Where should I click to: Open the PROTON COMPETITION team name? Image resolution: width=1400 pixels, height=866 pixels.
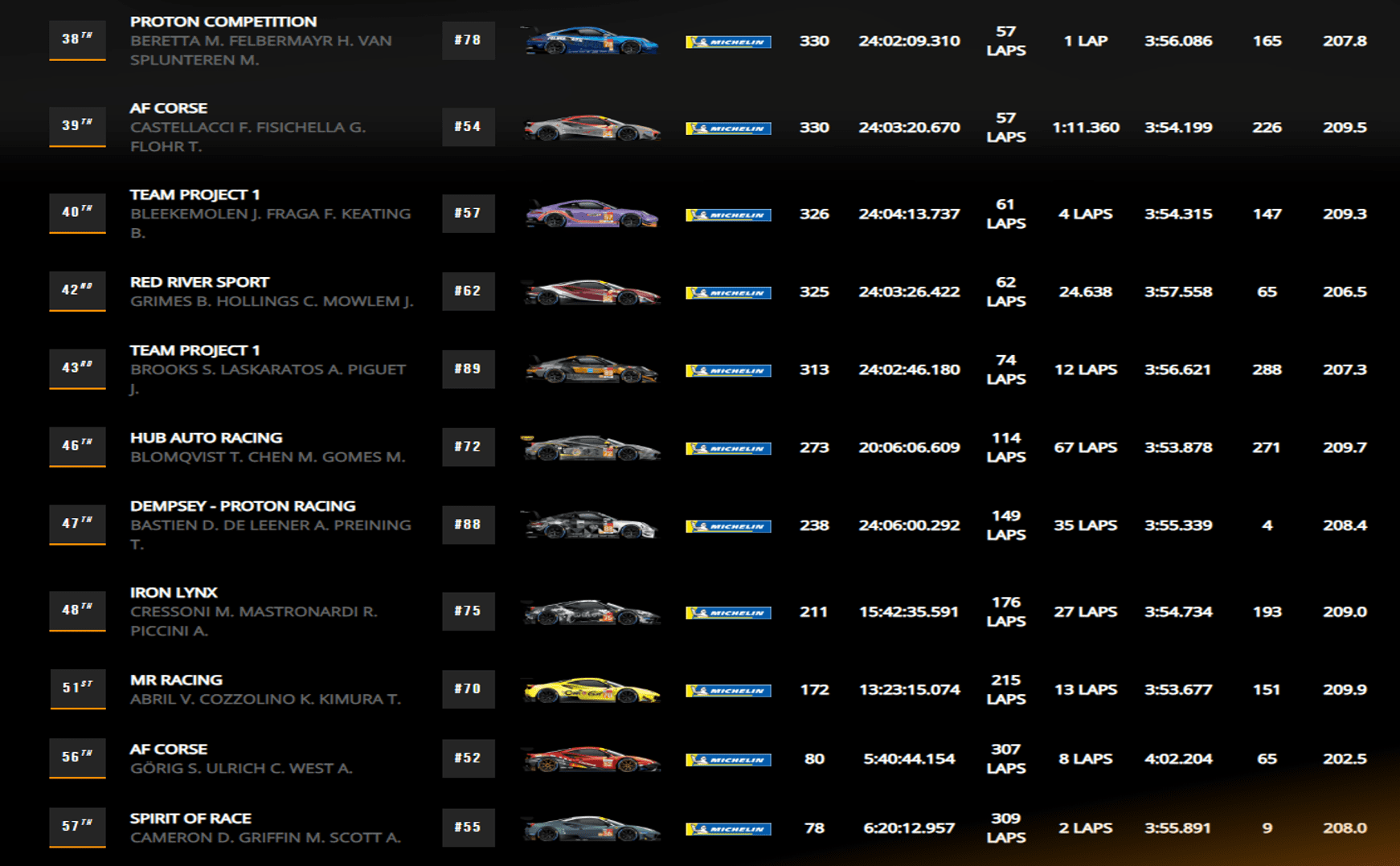[x=223, y=22]
